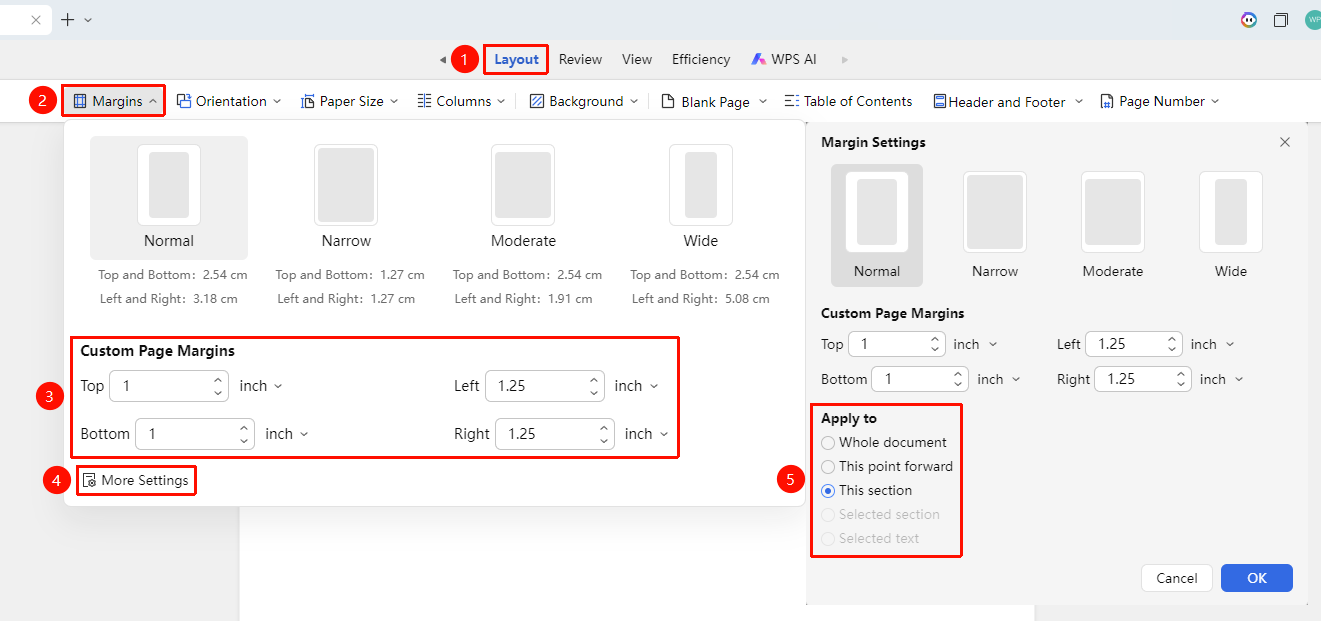The width and height of the screenshot is (1321, 621).
Task: Expand the chevron beside the new tab plus
Action: point(88,20)
